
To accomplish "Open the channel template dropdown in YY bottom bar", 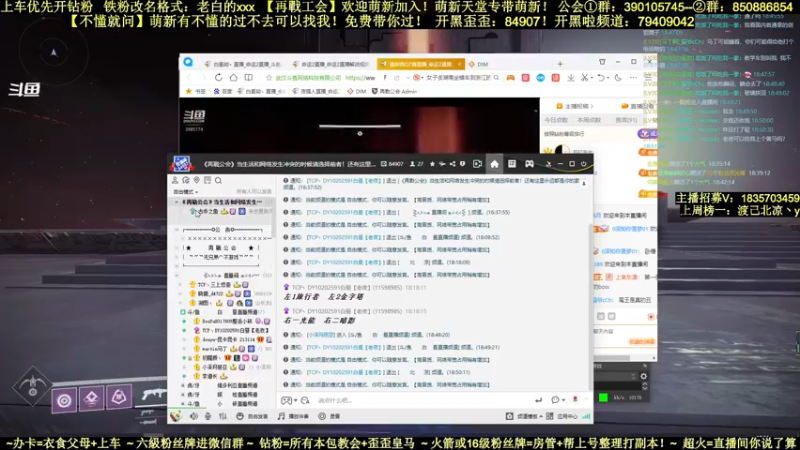I will coord(524,416).
